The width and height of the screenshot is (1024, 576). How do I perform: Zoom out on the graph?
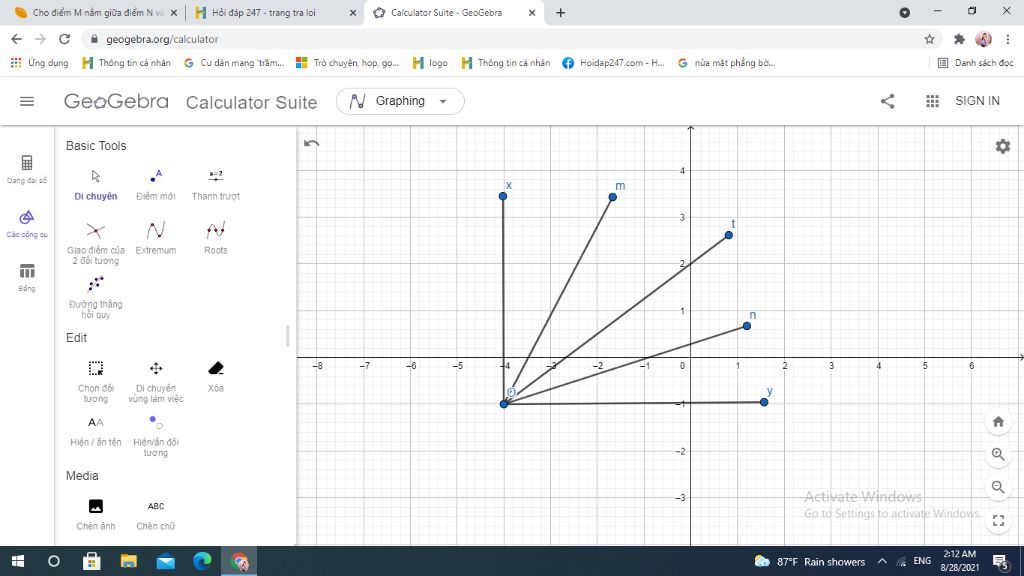pyautogui.click(x=998, y=487)
